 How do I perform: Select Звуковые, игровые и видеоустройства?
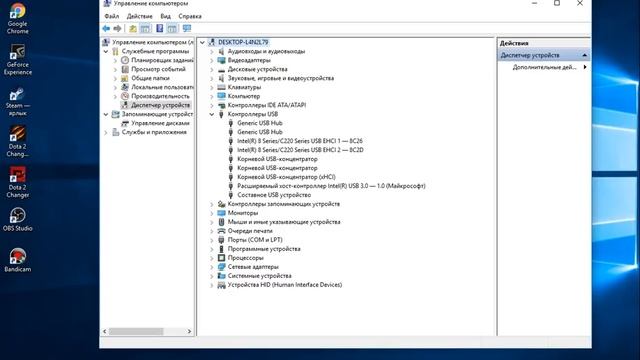pyautogui.click(x=281, y=78)
